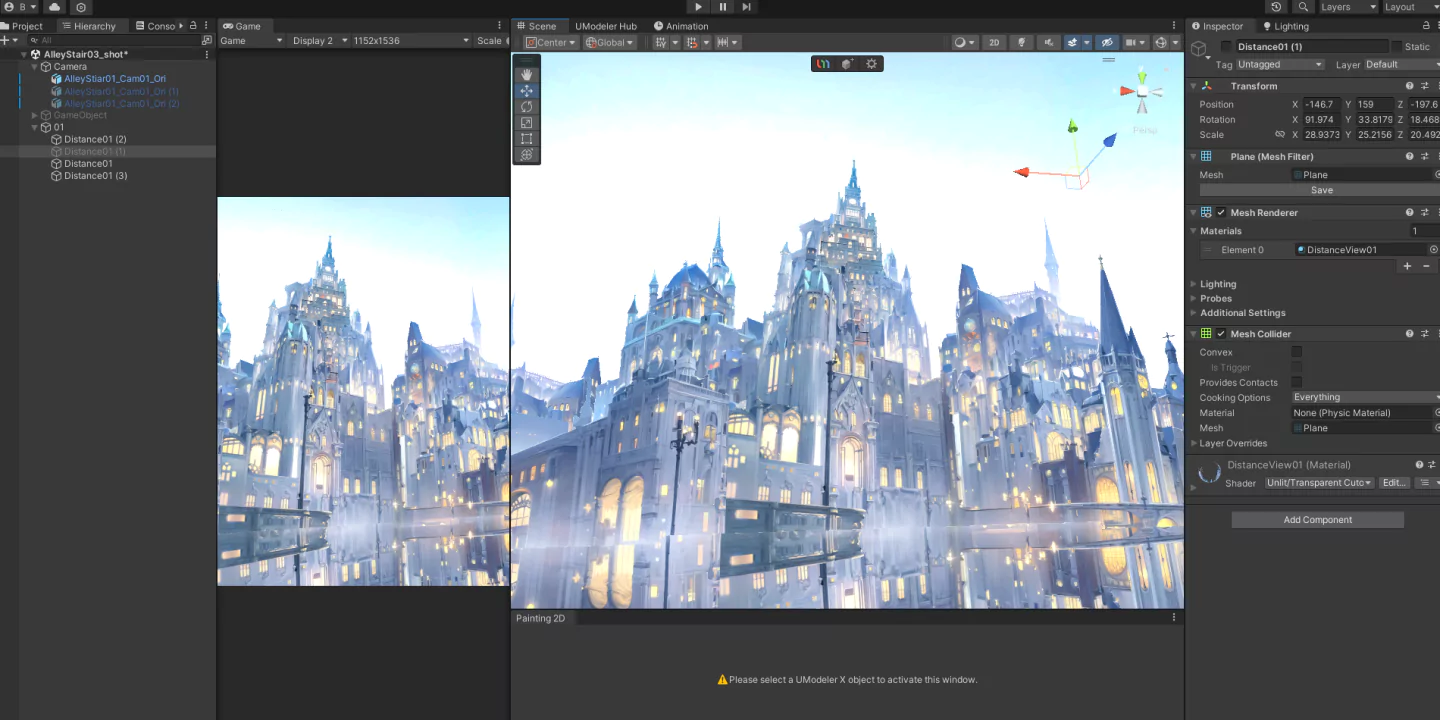Click the Save button under Mesh Filter
Image resolution: width=1440 pixels, height=720 pixels.
point(1321,190)
